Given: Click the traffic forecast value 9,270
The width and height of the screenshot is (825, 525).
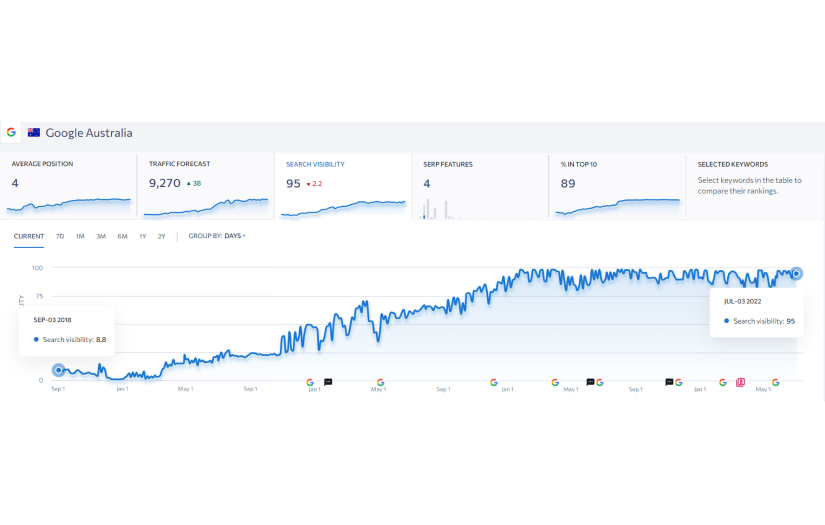Looking at the screenshot, I should tap(165, 183).
